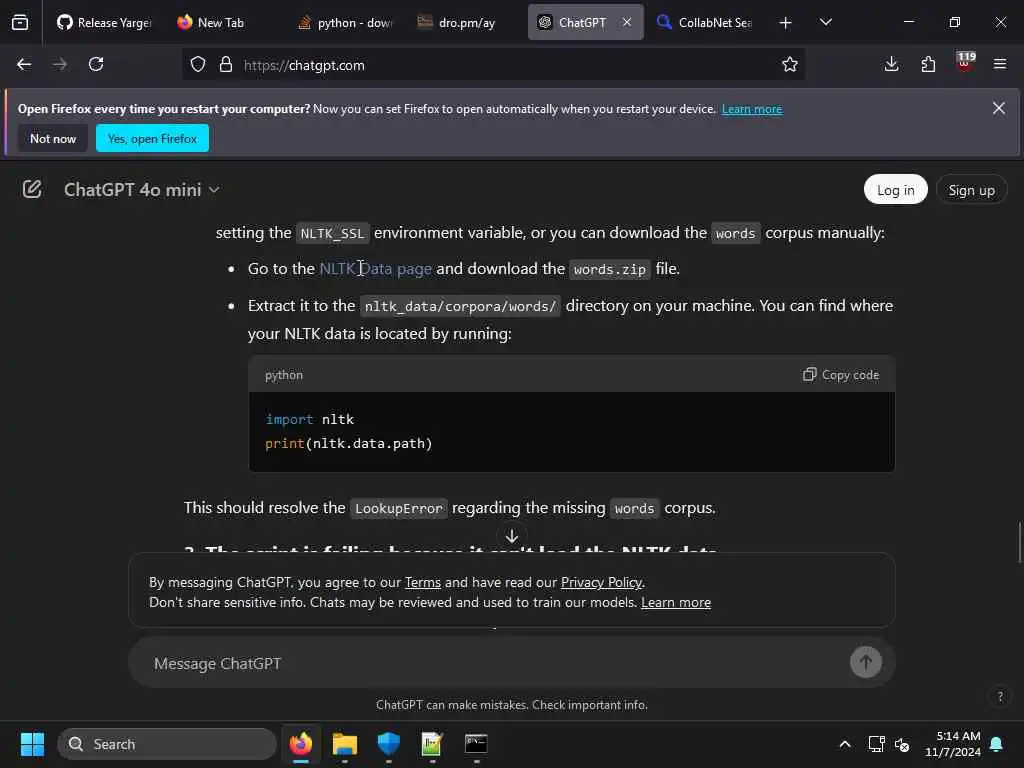The width and height of the screenshot is (1024, 768).
Task: Confirm Yes, open Firefox button
Action: pyautogui.click(x=152, y=138)
